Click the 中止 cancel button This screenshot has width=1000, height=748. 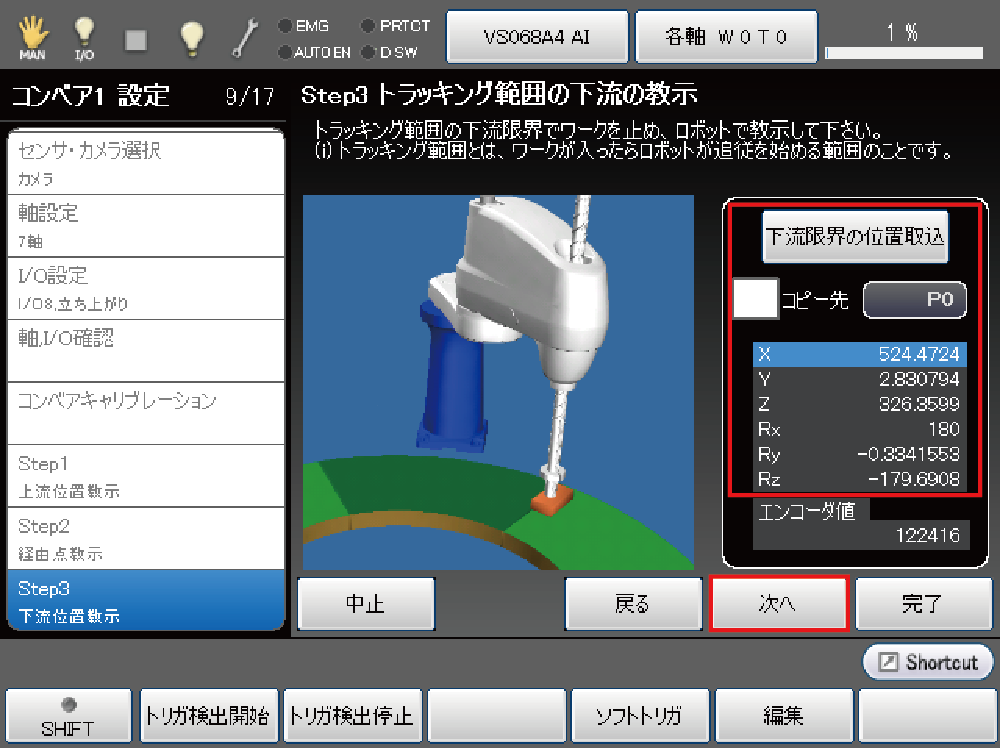pyautogui.click(x=366, y=604)
